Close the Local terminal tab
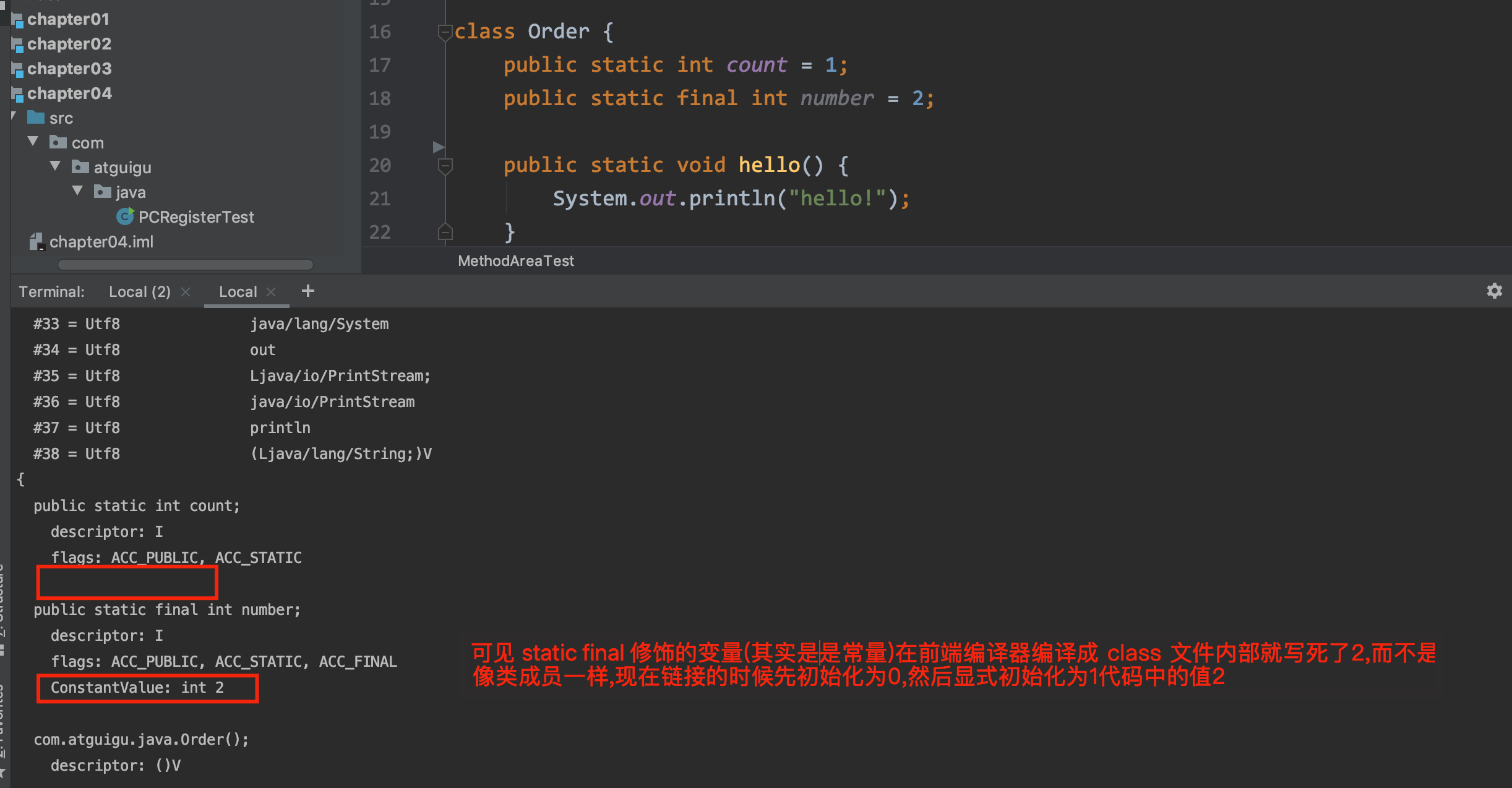This screenshot has height=788, width=1512. click(271, 292)
